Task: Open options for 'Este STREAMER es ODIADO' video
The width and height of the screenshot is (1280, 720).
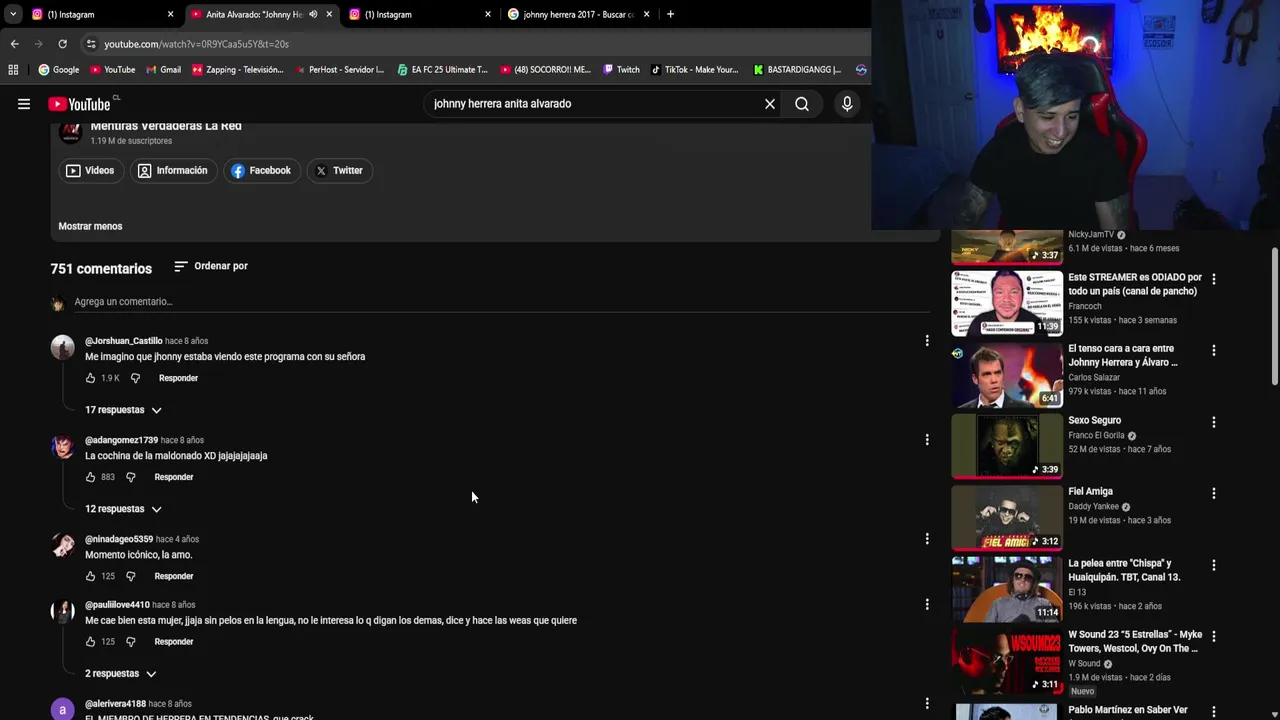Action: (1214, 279)
